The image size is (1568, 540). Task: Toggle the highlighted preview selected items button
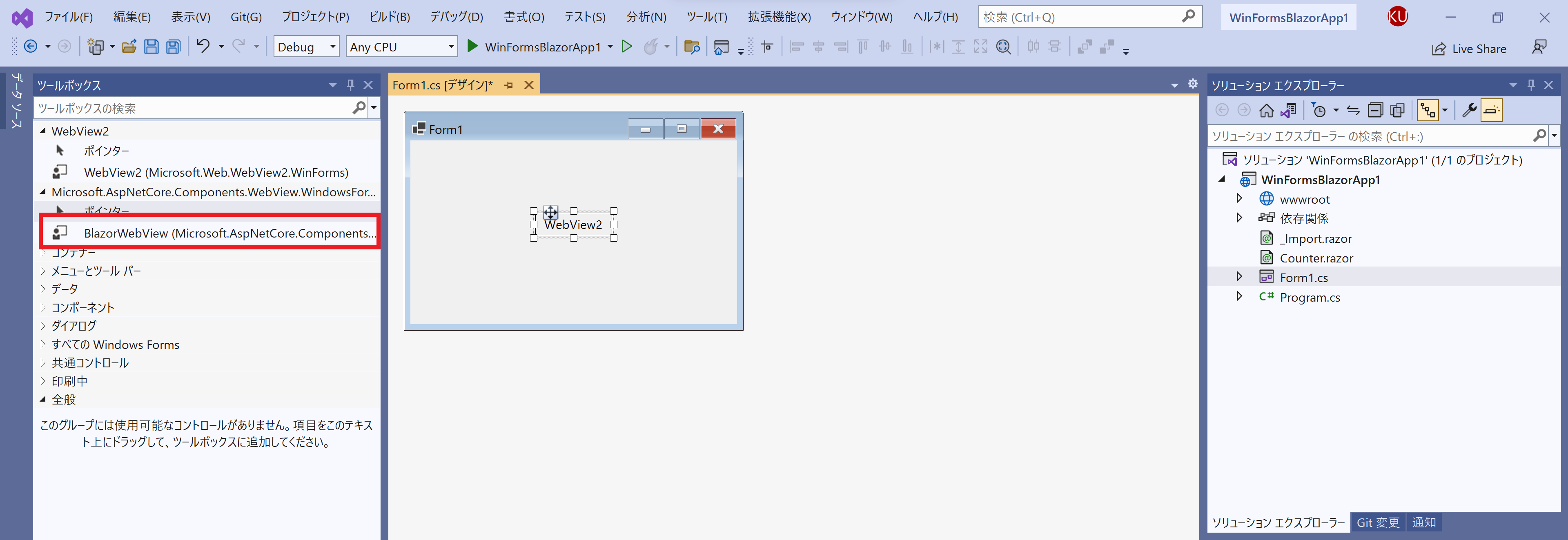(x=1491, y=110)
